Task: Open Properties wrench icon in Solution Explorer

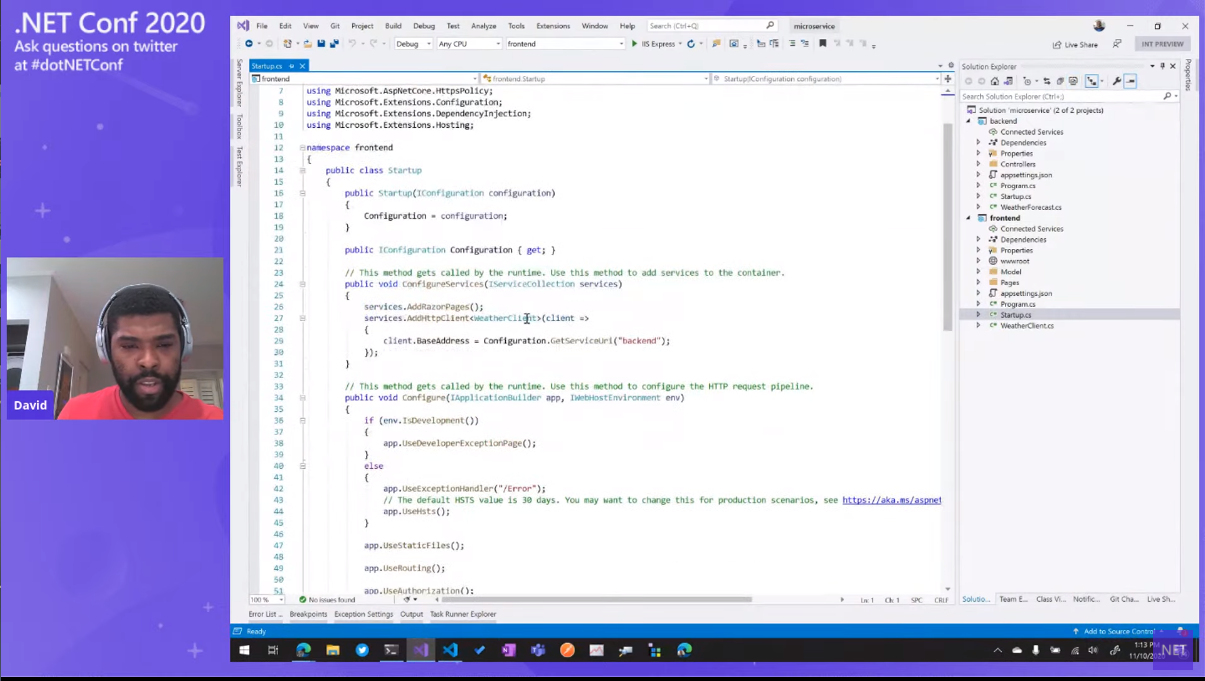Action: click(x=1117, y=82)
